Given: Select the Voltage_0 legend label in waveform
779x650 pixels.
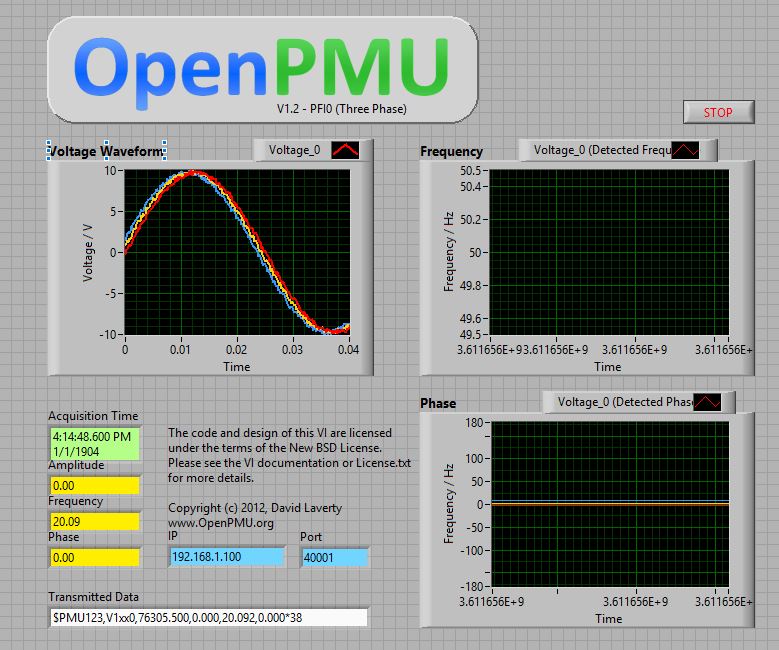Looking at the screenshot, I should point(295,150).
